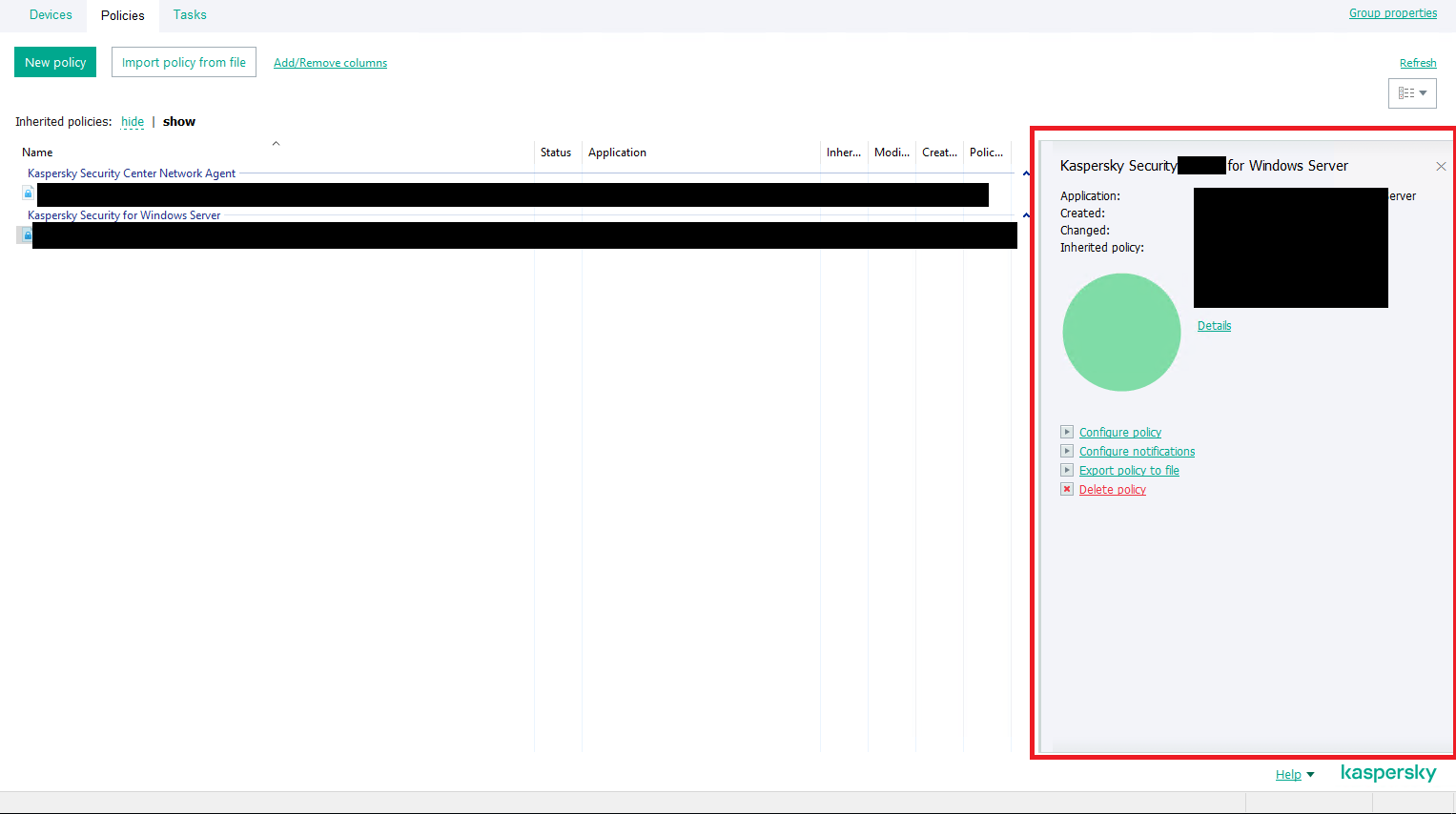Switch to the Policies tab
This screenshot has width=1456, height=814.
pyautogui.click(x=123, y=15)
